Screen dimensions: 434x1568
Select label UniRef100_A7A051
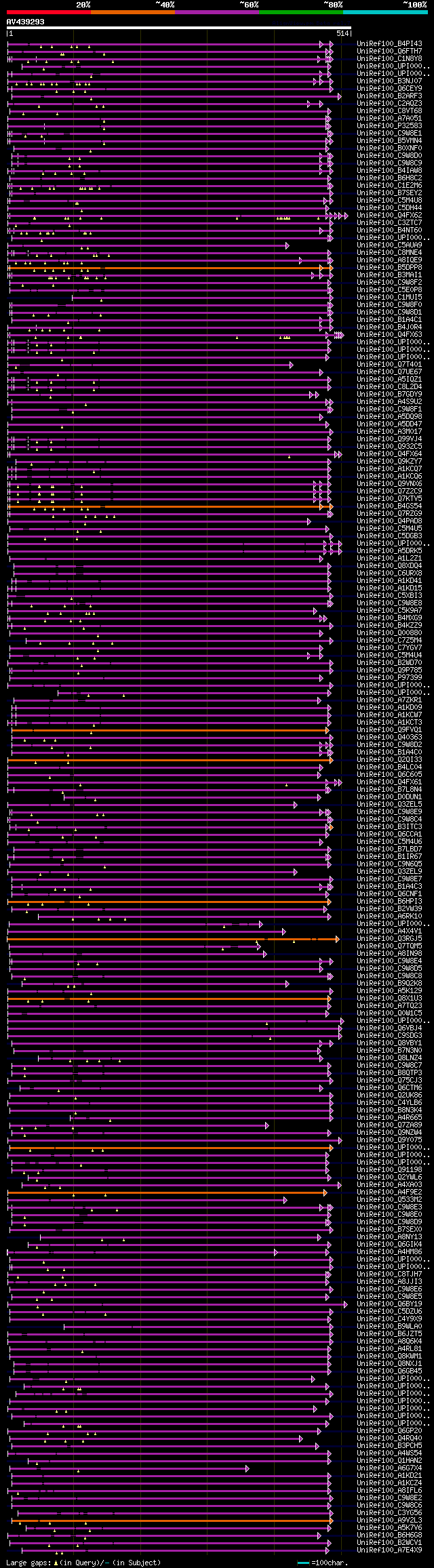pos(389,118)
